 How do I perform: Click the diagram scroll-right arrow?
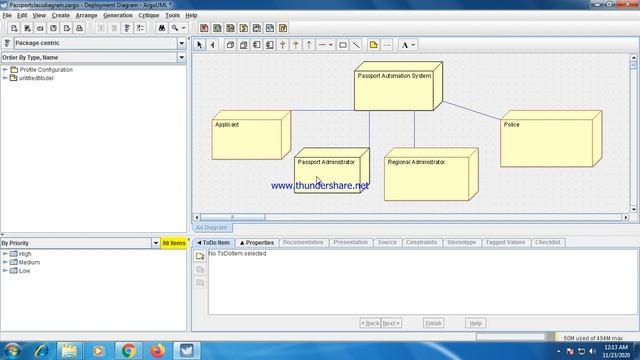click(x=625, y=218)
